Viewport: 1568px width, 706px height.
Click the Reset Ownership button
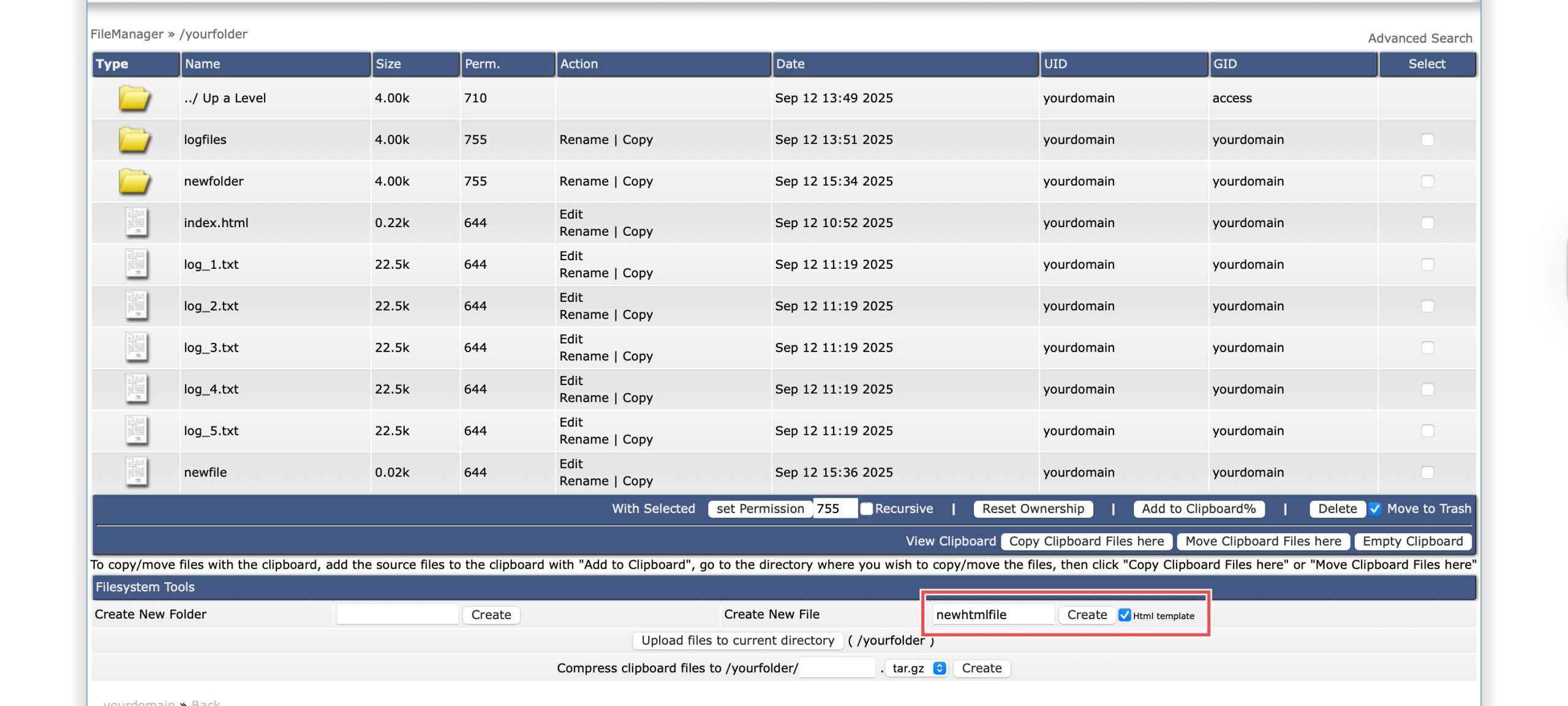pos(1033,509)
